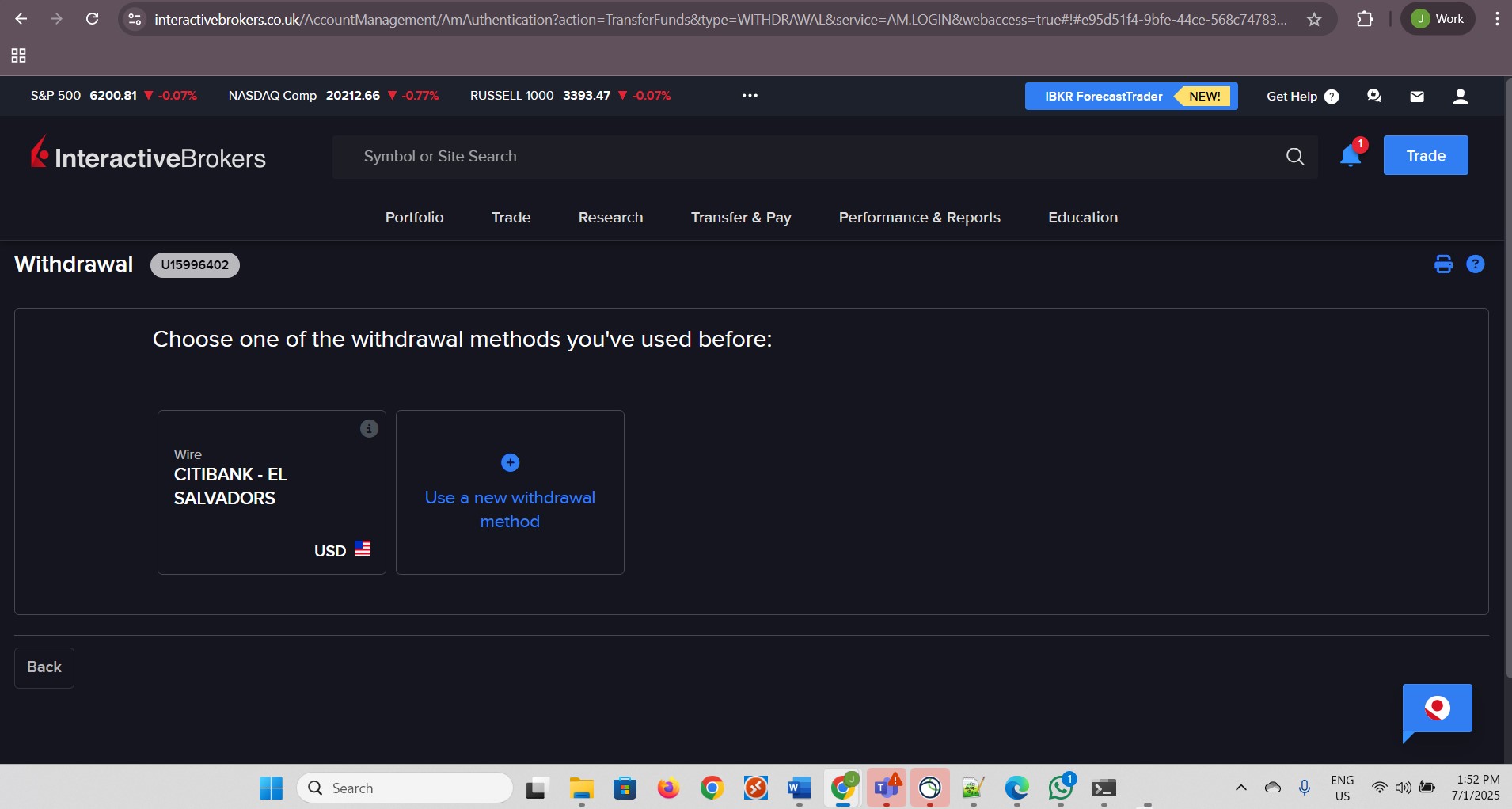Open the Work Chrome profile button
1512x809 pixels.
[1438, 19]
